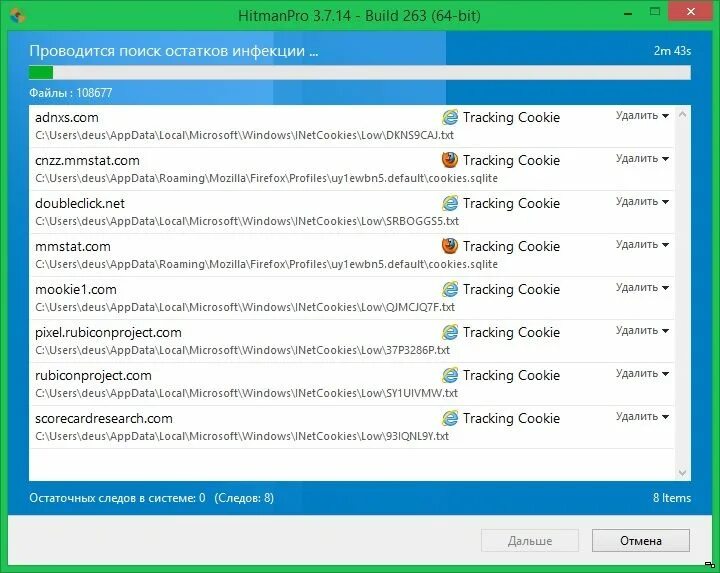720x573 pixels.
Task: Click Tracking Cookie label for adnxs.com
Action: [511, 118]
